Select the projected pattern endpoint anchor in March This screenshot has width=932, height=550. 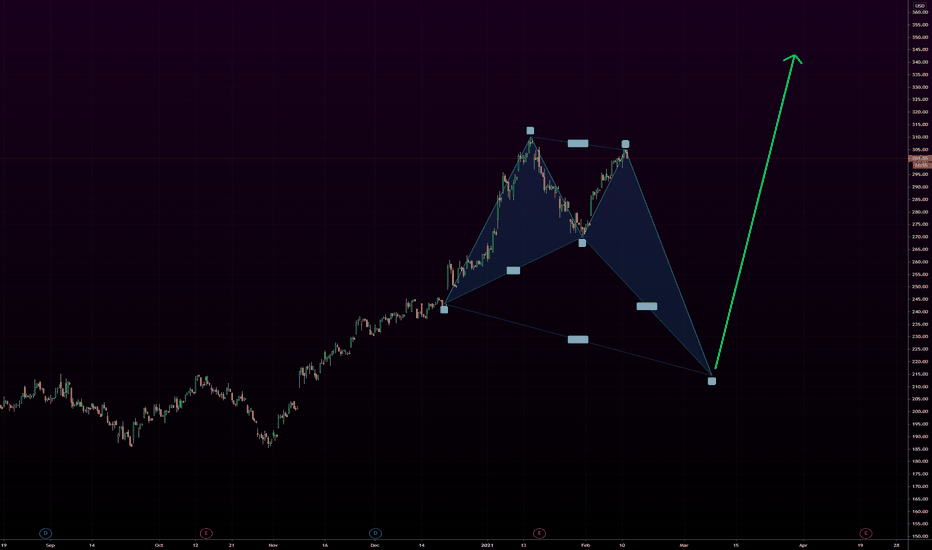[x=712, y=381]
